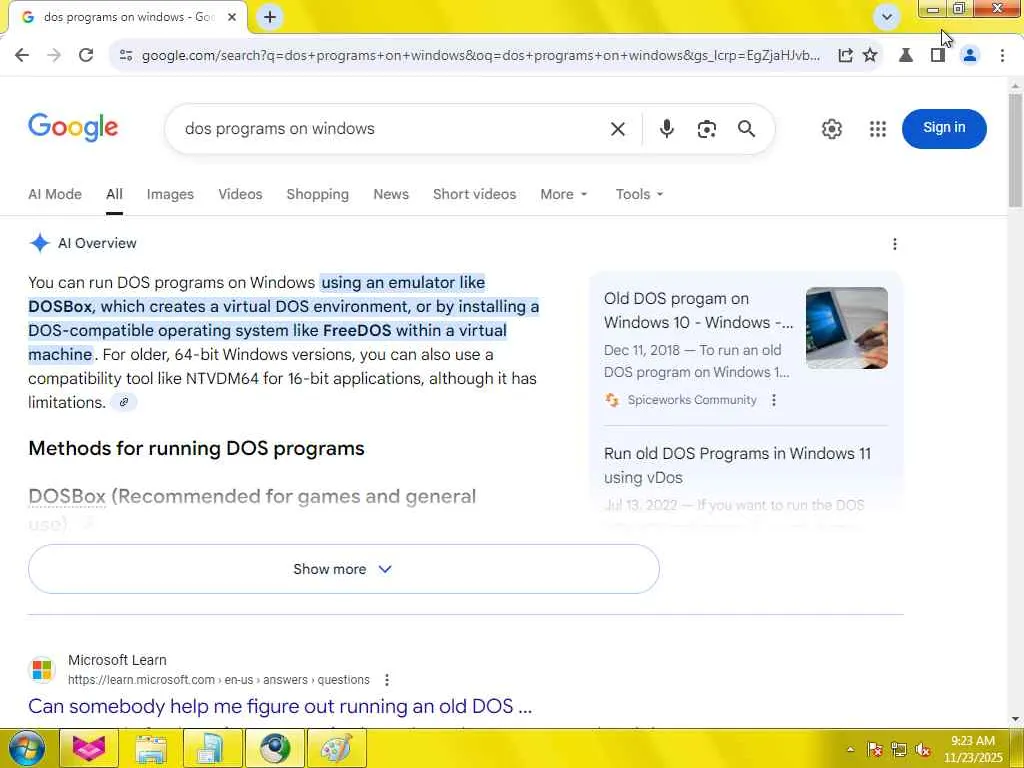
Task: Open the Windows Start orb
Action: tap(27, 748)
